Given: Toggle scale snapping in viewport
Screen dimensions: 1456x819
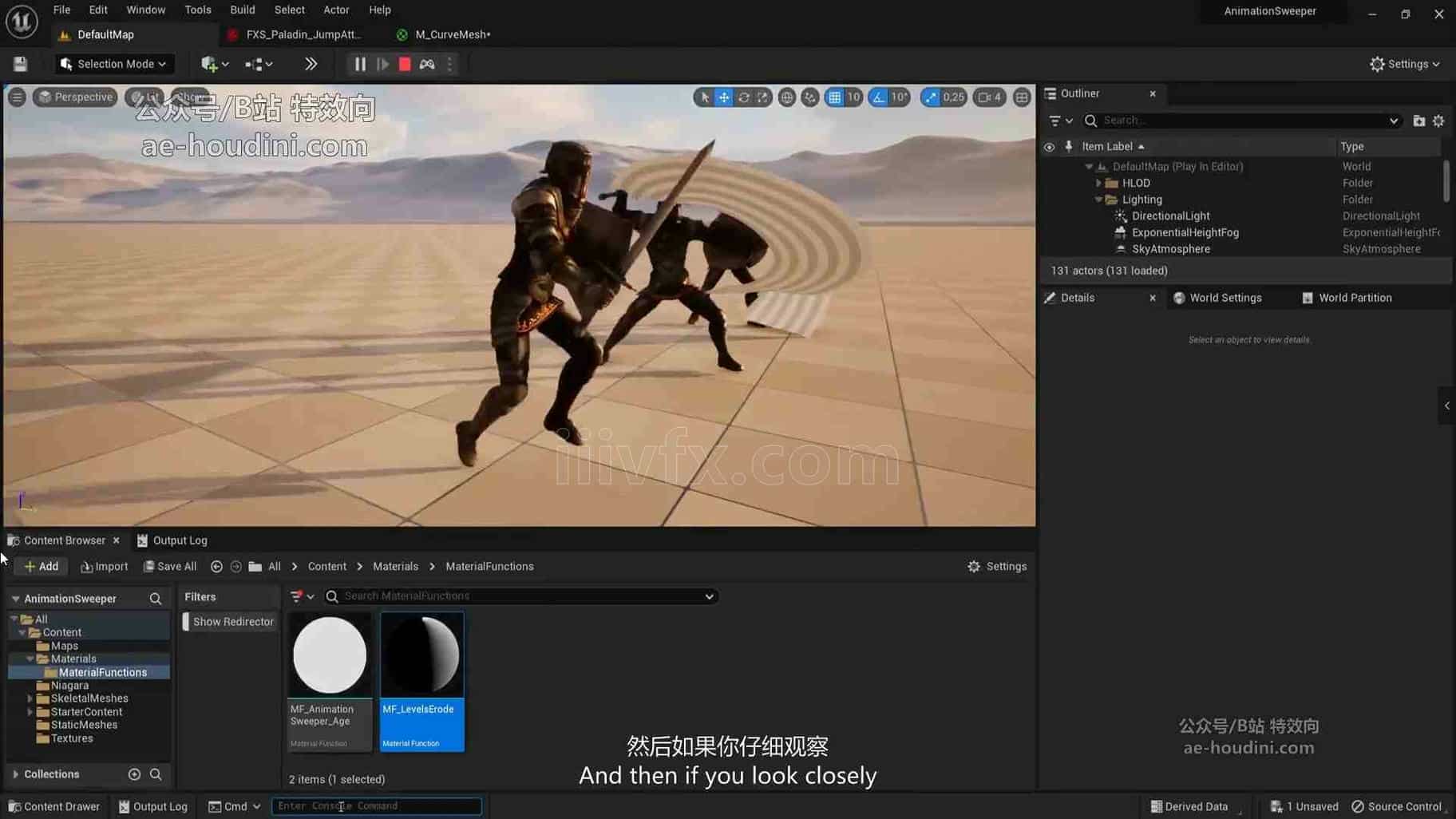Looking at the screenshot, I should point(930,97).
